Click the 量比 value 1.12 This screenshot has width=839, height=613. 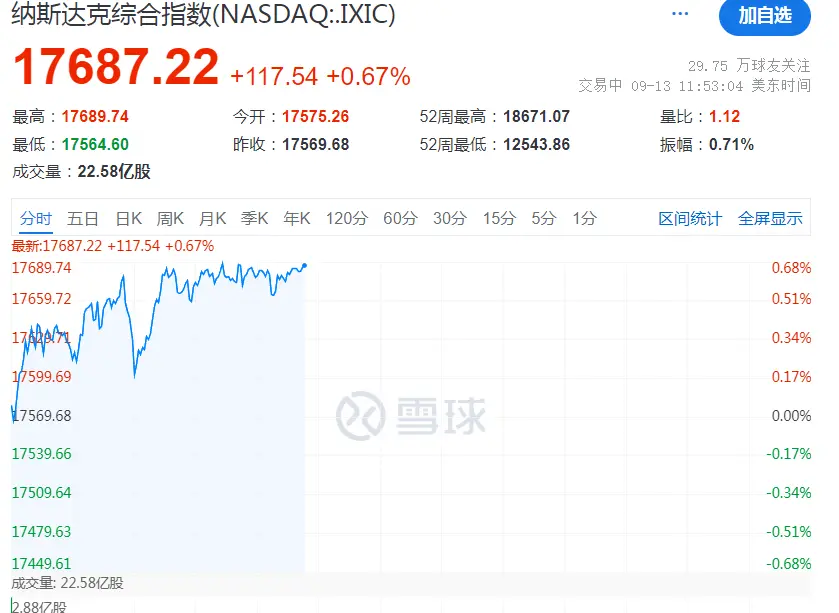click(724, 117)
